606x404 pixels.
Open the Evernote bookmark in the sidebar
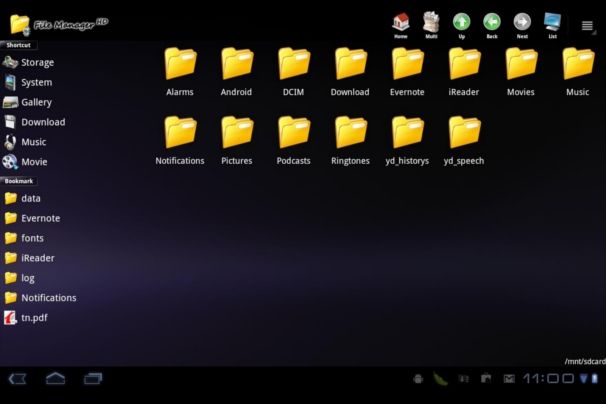pyautogui.click(x=32, y=218)
